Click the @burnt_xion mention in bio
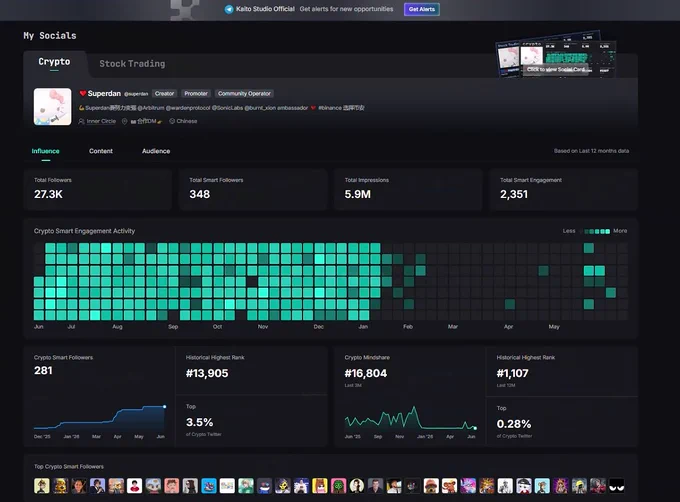 (x=260, y=108)
